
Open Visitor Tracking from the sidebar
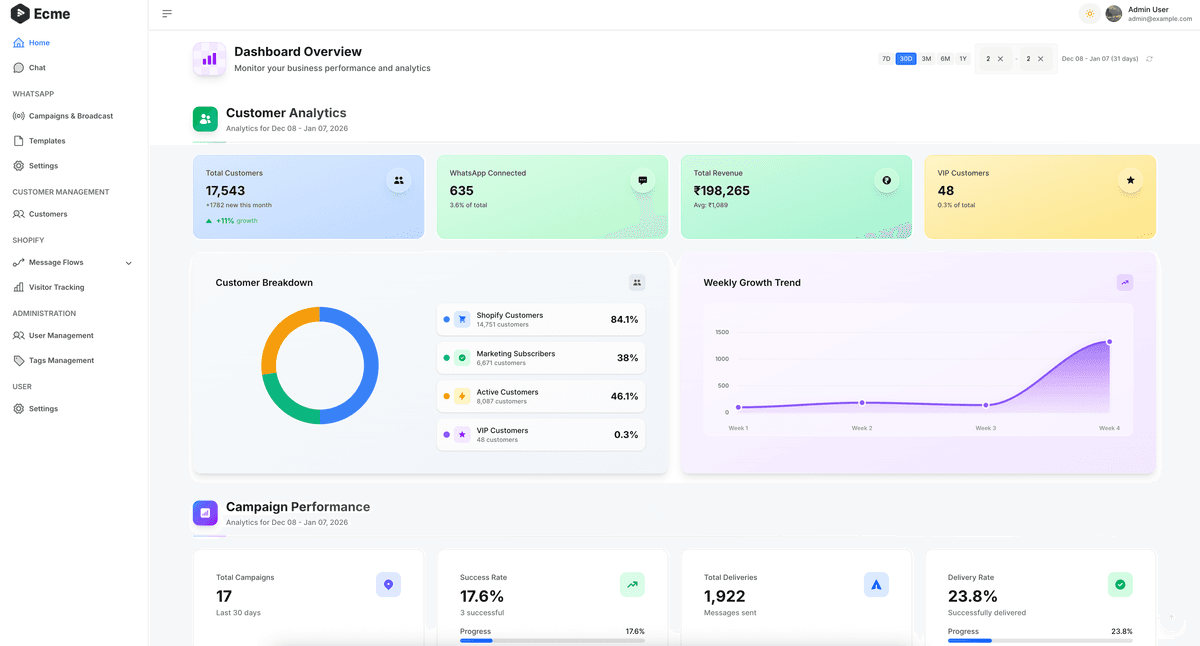pos(57,287)
